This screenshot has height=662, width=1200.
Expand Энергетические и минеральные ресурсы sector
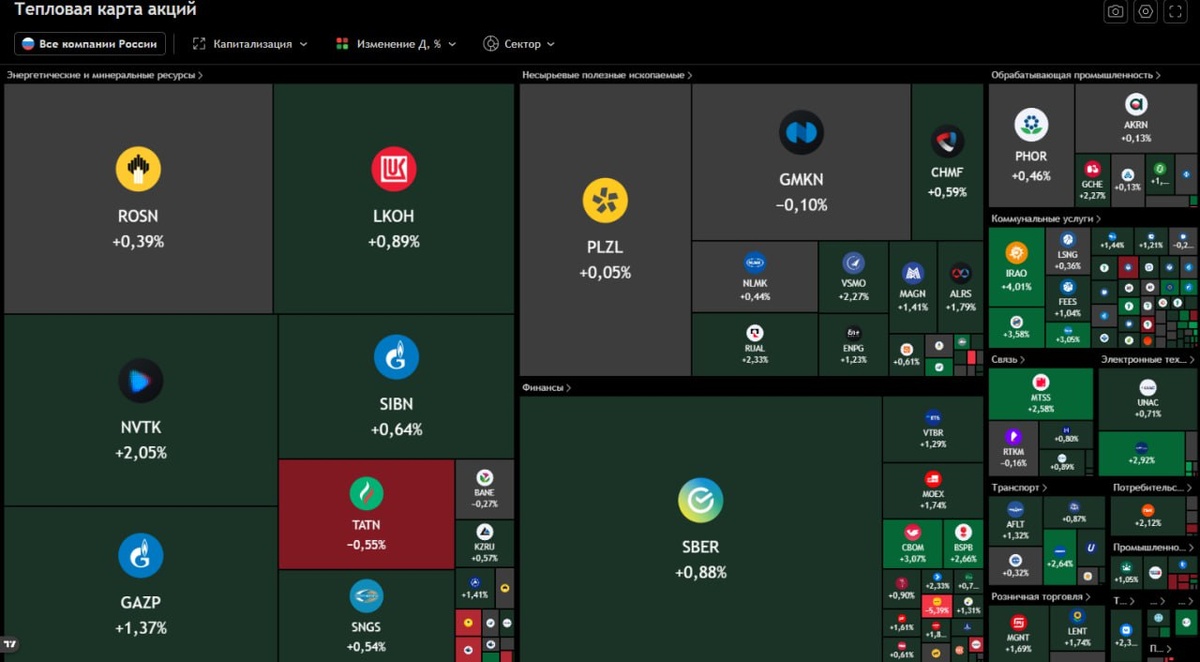click(x=104, y=75)
